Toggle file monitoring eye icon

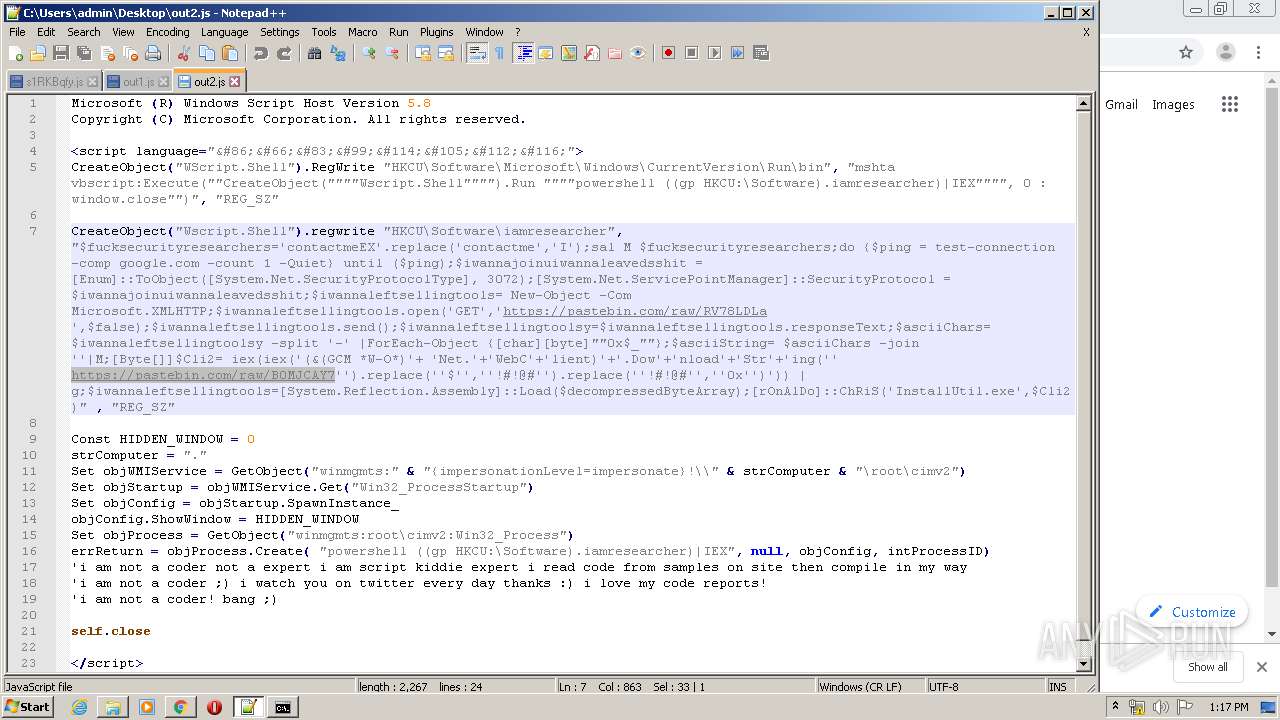pos(638,53)
